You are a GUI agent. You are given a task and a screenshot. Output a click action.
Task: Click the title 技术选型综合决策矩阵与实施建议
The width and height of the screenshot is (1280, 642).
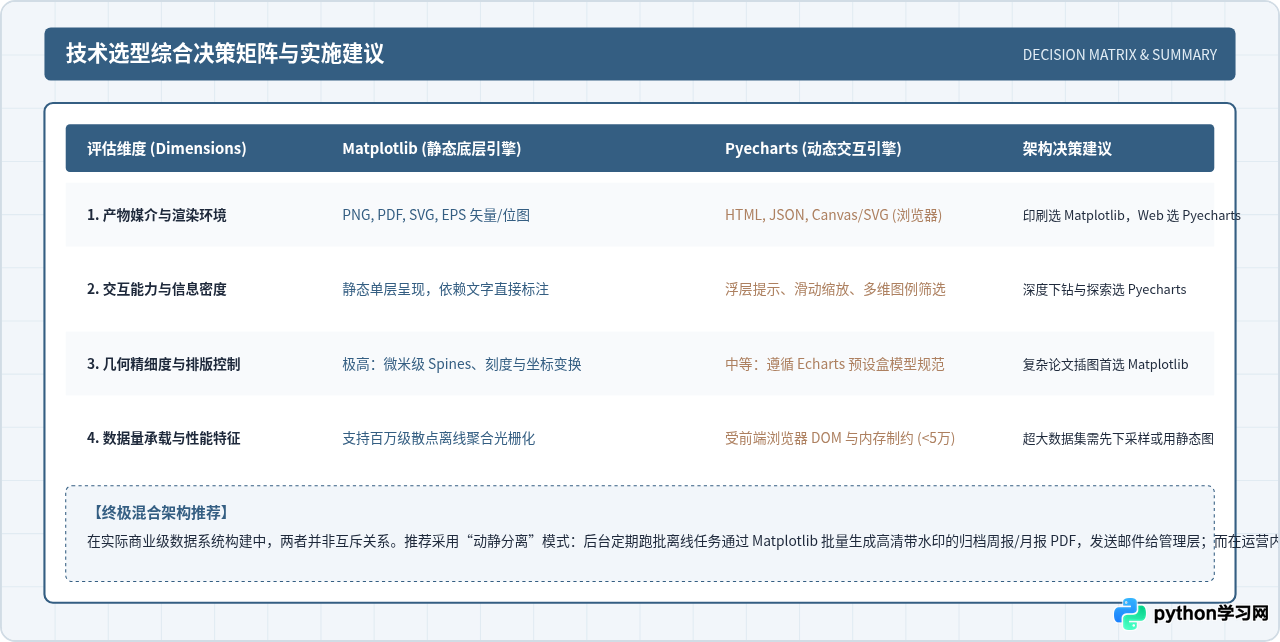click(x=225, y=54)
